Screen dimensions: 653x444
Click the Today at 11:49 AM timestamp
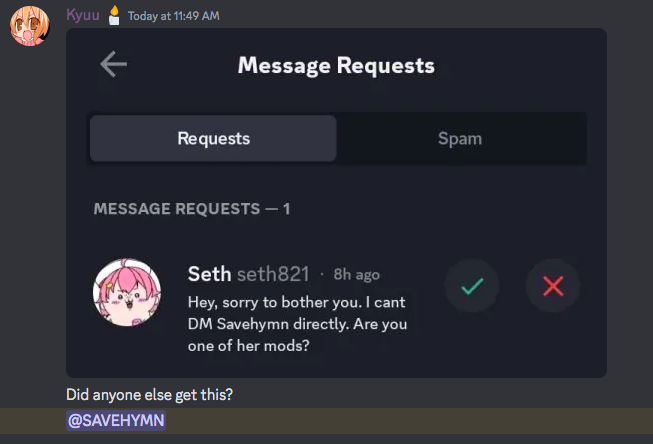pyautogui.click(x=173, y=16)
